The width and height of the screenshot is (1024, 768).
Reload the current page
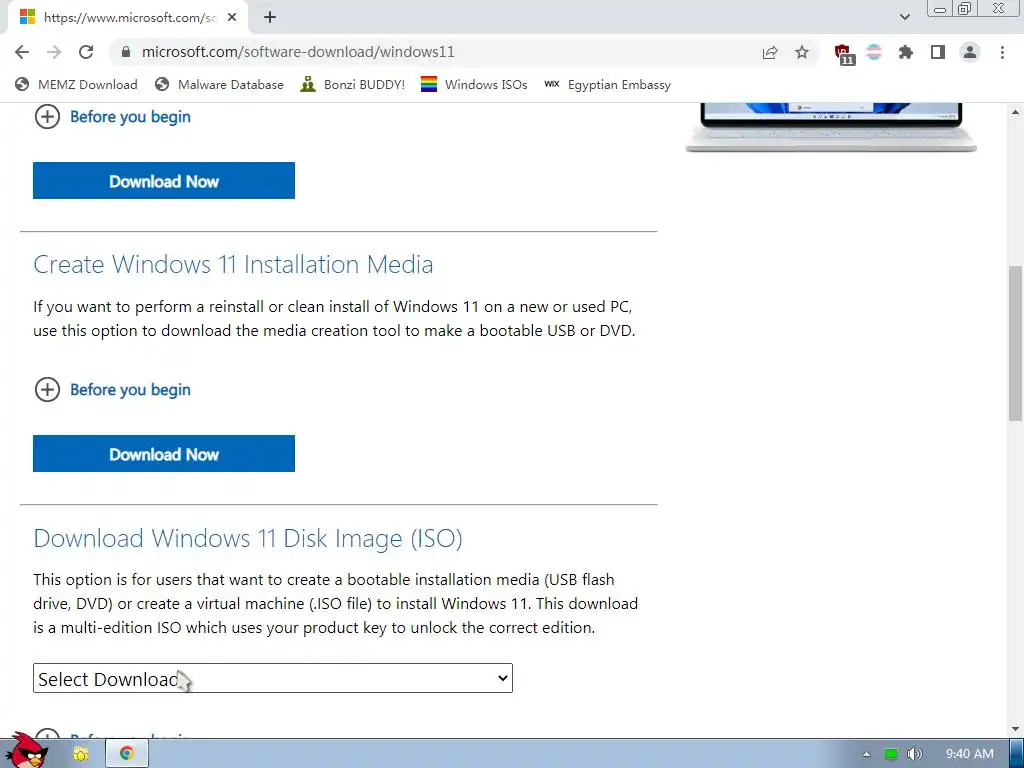86,52
